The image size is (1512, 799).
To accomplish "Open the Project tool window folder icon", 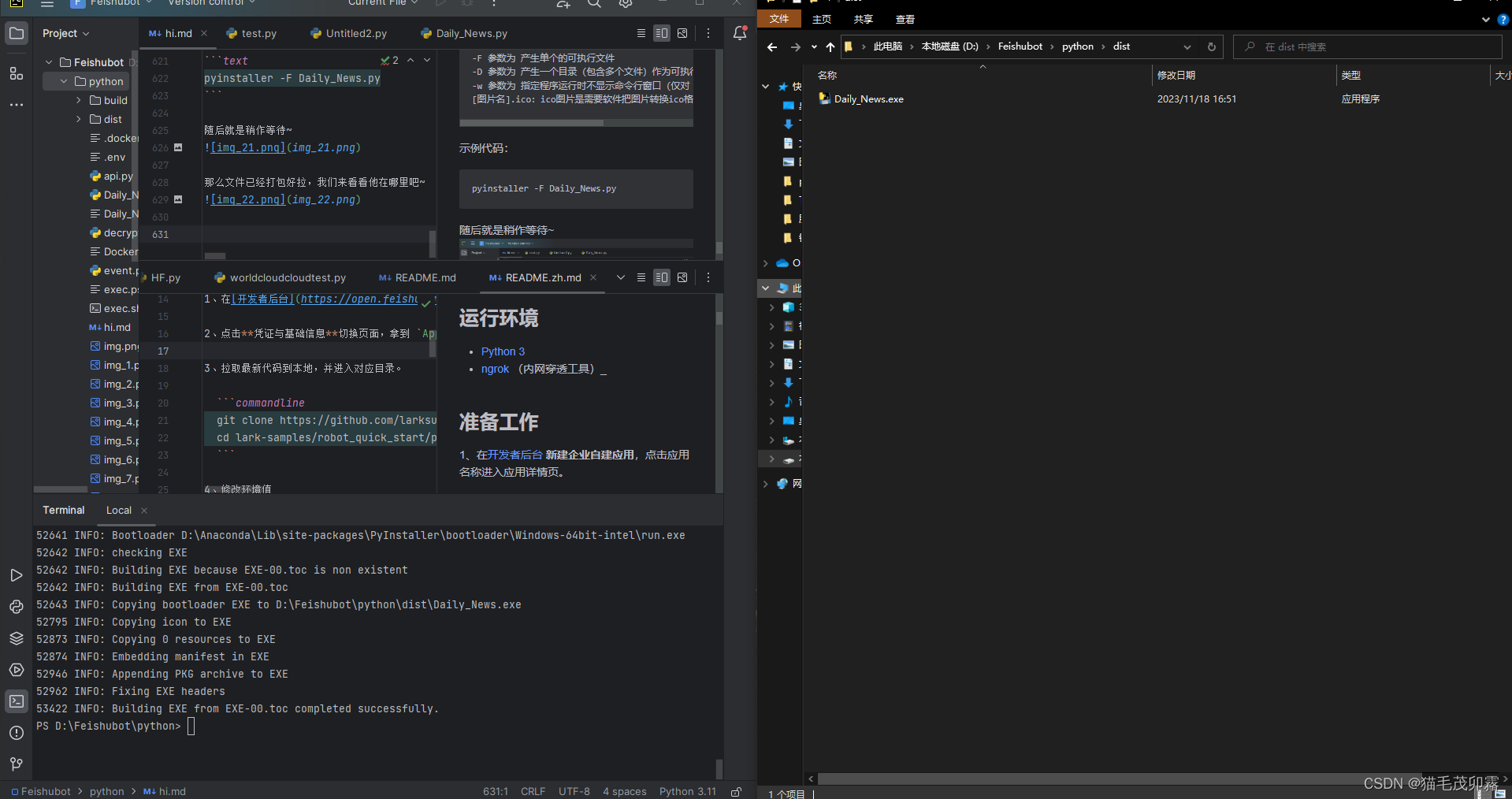I will 17,33.
